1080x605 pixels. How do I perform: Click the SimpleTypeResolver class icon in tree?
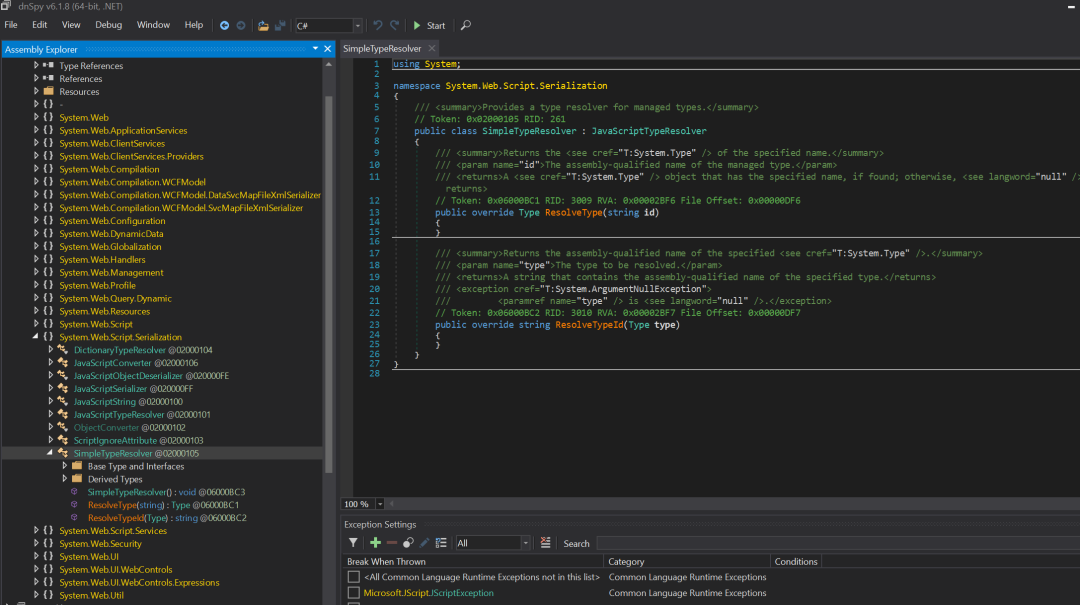63,453
